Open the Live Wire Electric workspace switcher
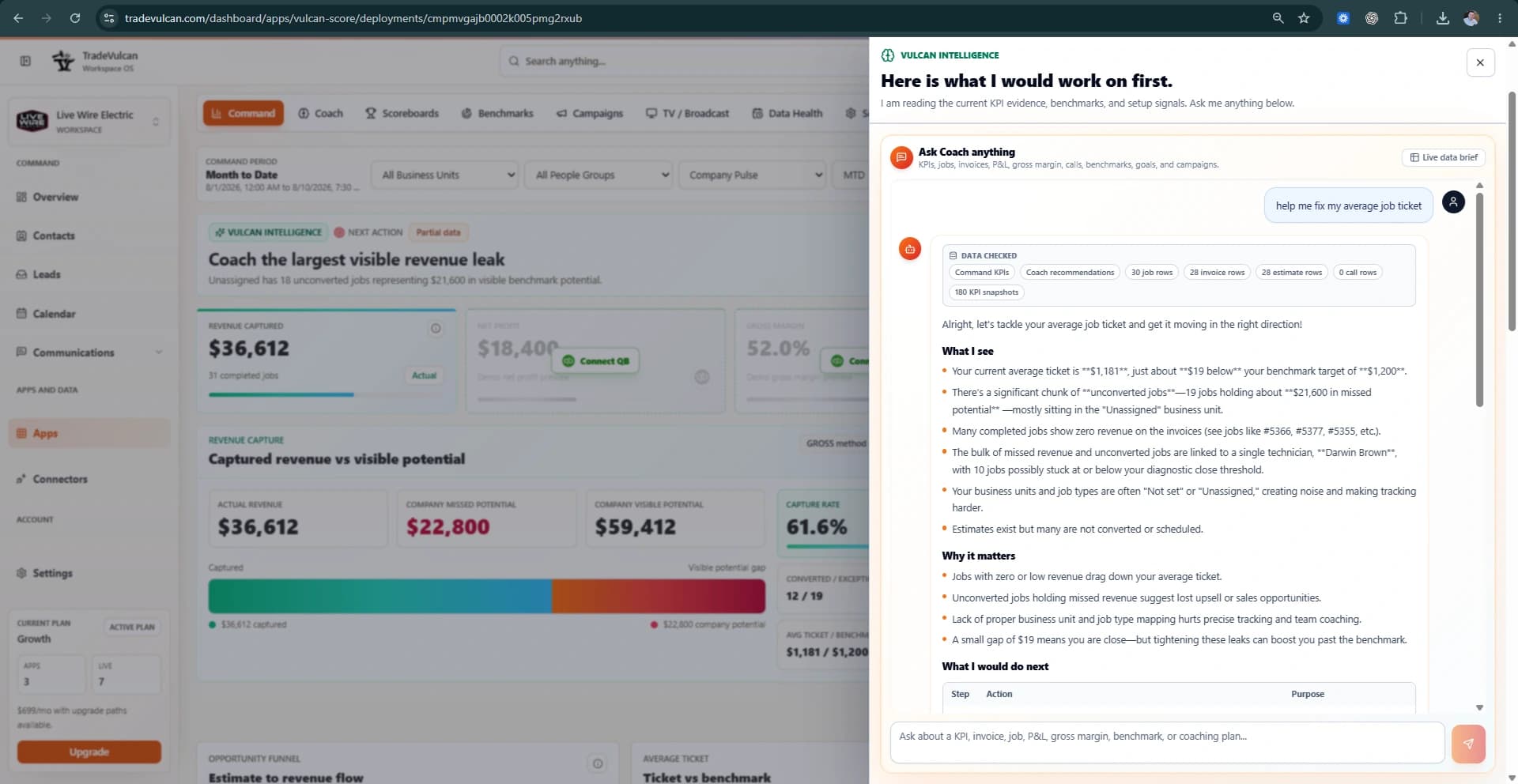The width and height of the screenshot is (1518, 784). click(x=89, y=122)
